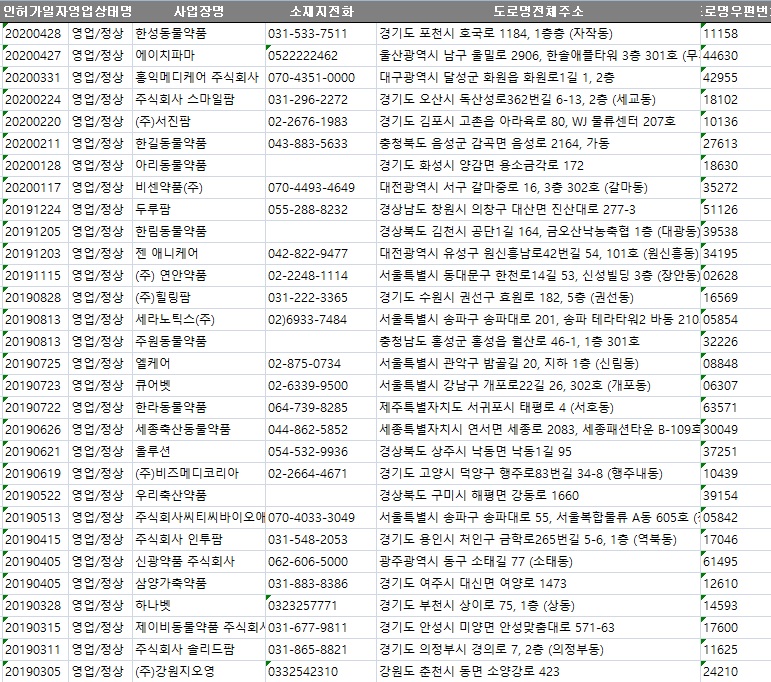Select business cell 엘케어

pyautogui.click(x=199, y=364)
